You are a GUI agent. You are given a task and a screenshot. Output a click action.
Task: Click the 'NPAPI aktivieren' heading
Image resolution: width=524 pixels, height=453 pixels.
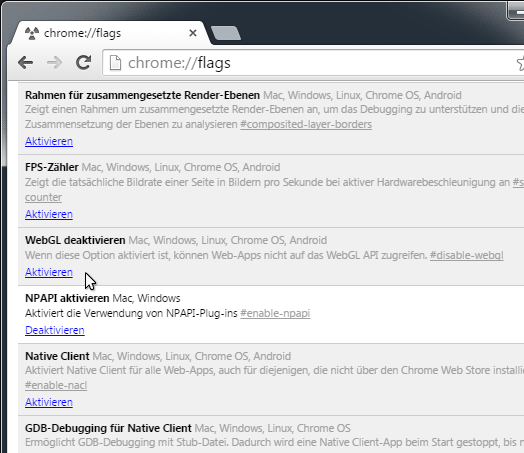click(67, 298)
